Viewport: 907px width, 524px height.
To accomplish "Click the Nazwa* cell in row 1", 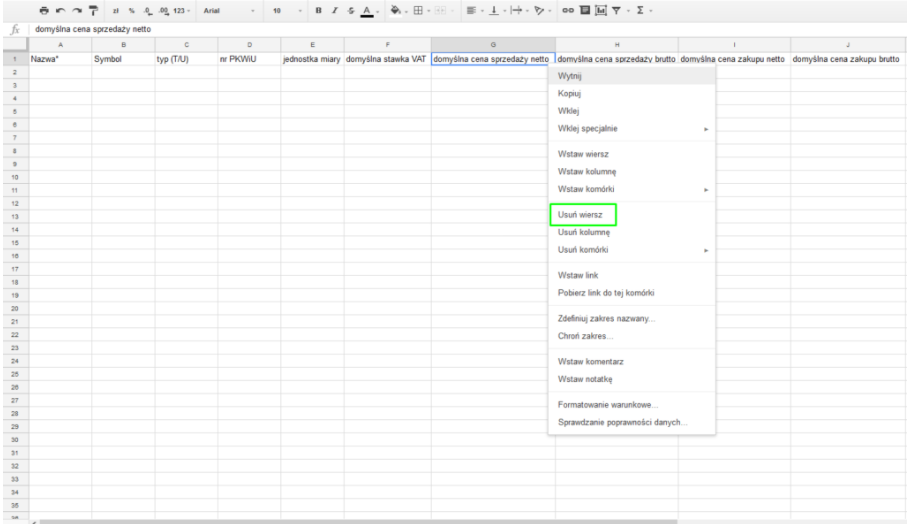I will point(61,59).
